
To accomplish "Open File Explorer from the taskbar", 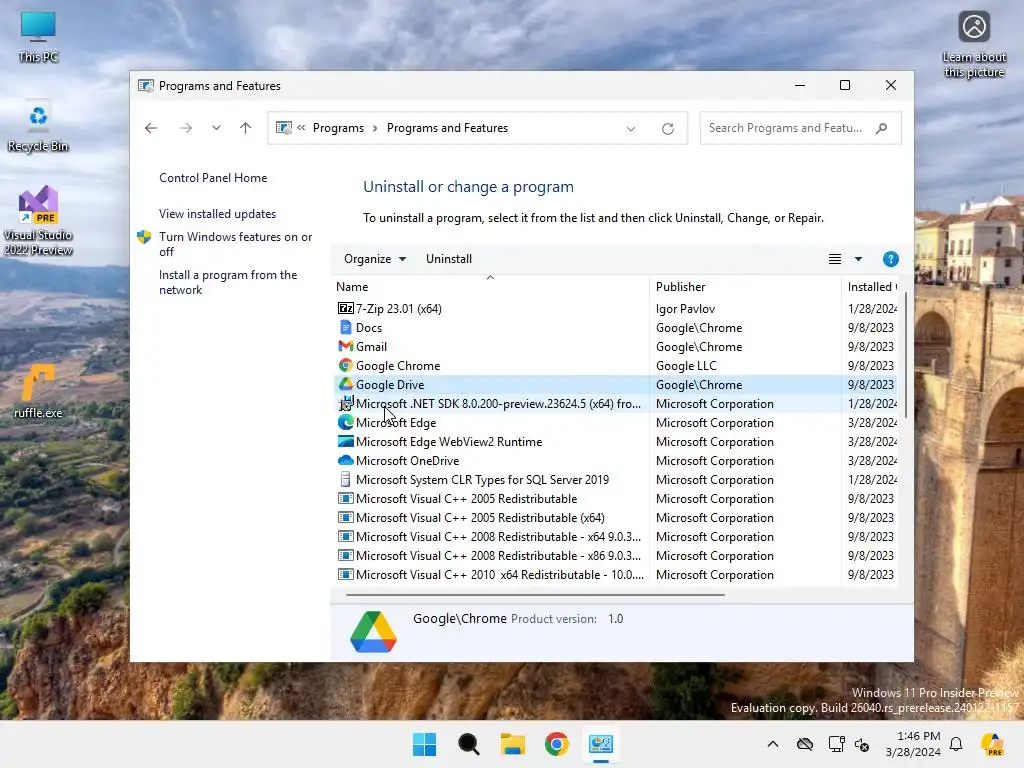I will pos(513,744).
